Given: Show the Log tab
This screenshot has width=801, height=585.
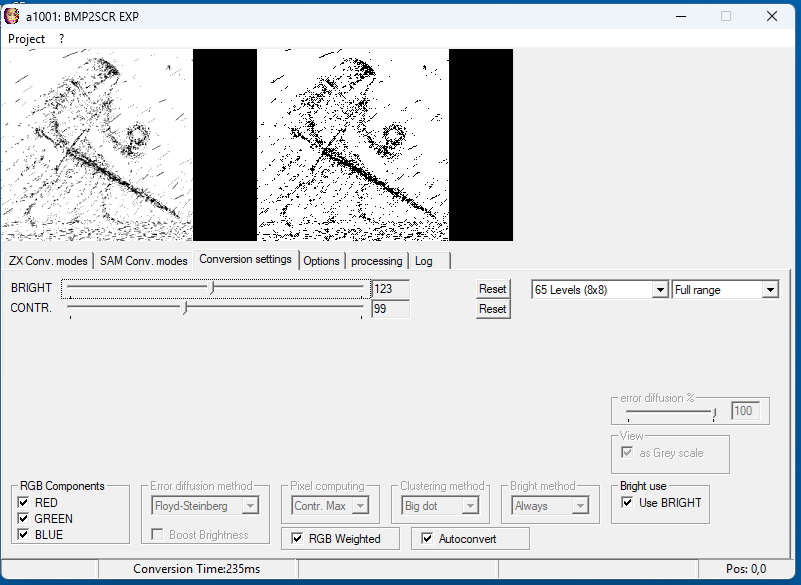Looking at the screenshot, I should point(424,261).
